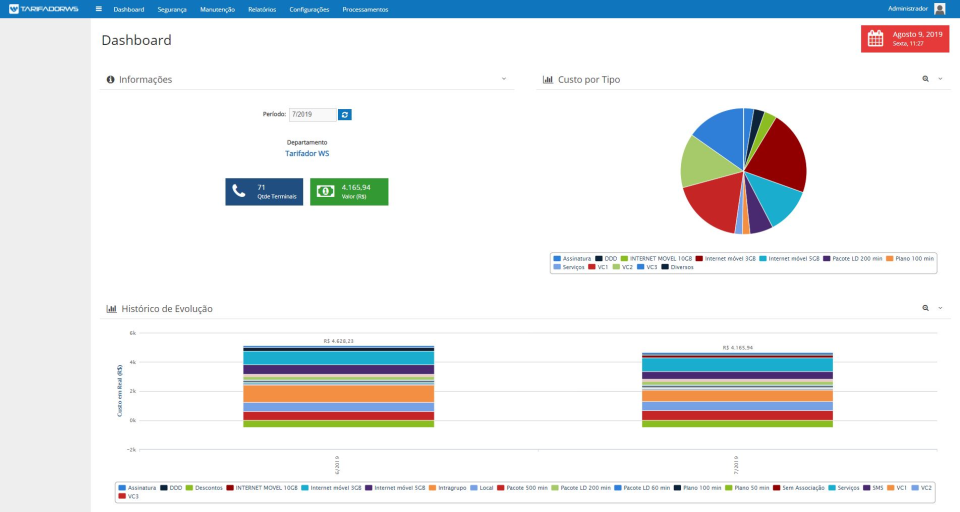Collapse the Custo por Tipo panel
The width and height of the screenshot is (960, 512).
[940, 79]
